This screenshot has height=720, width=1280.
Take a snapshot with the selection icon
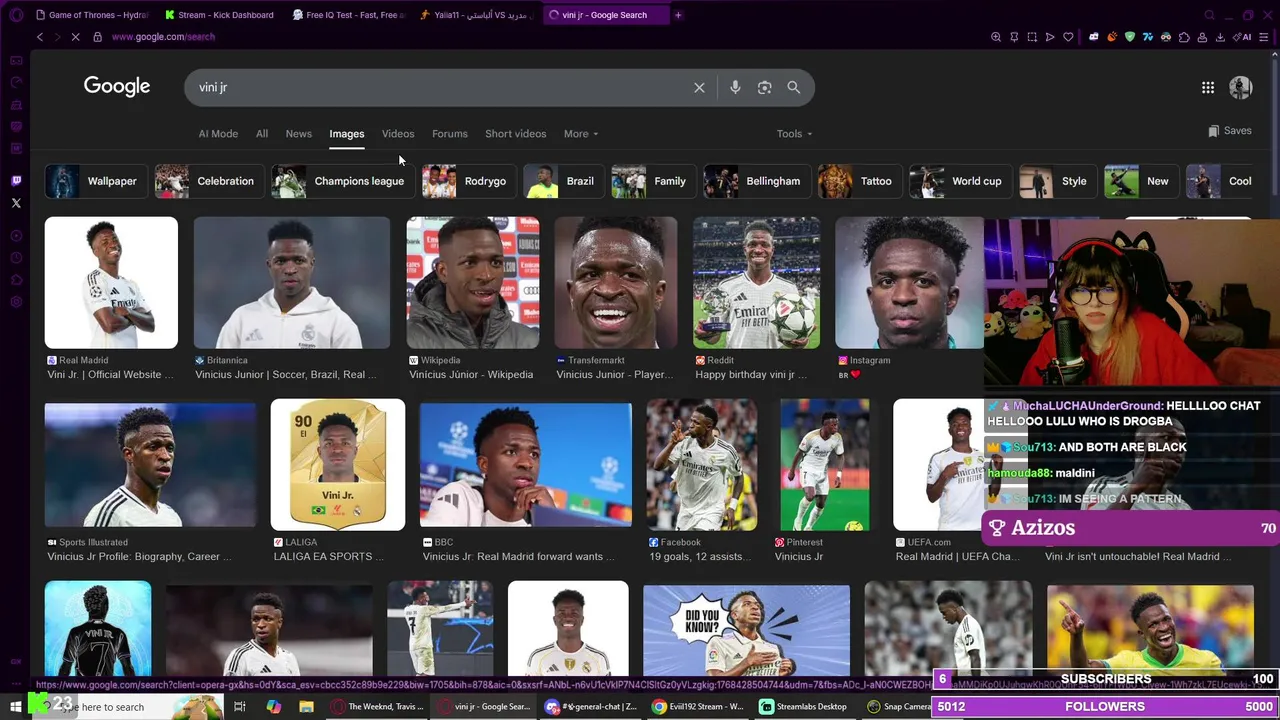coord(1032,37)
